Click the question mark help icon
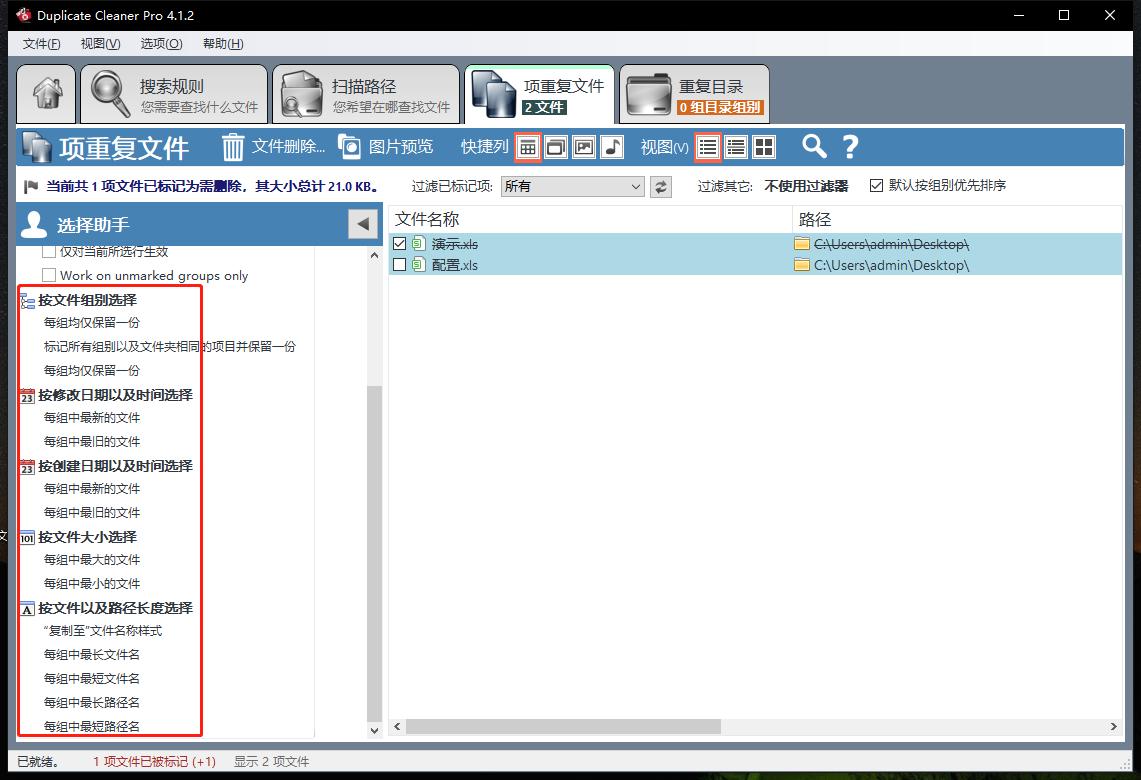The width and height of the screenshot is (1141, 780). coord(850,147)
